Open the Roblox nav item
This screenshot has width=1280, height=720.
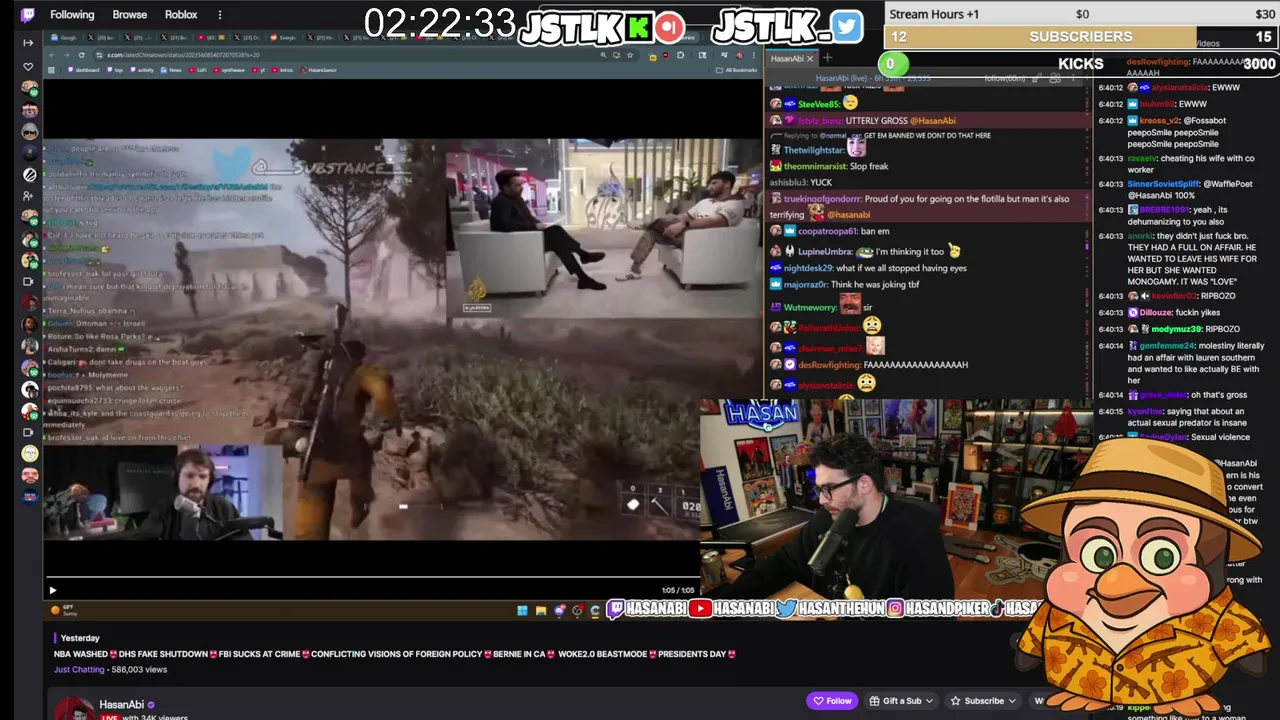click(181, 15)
